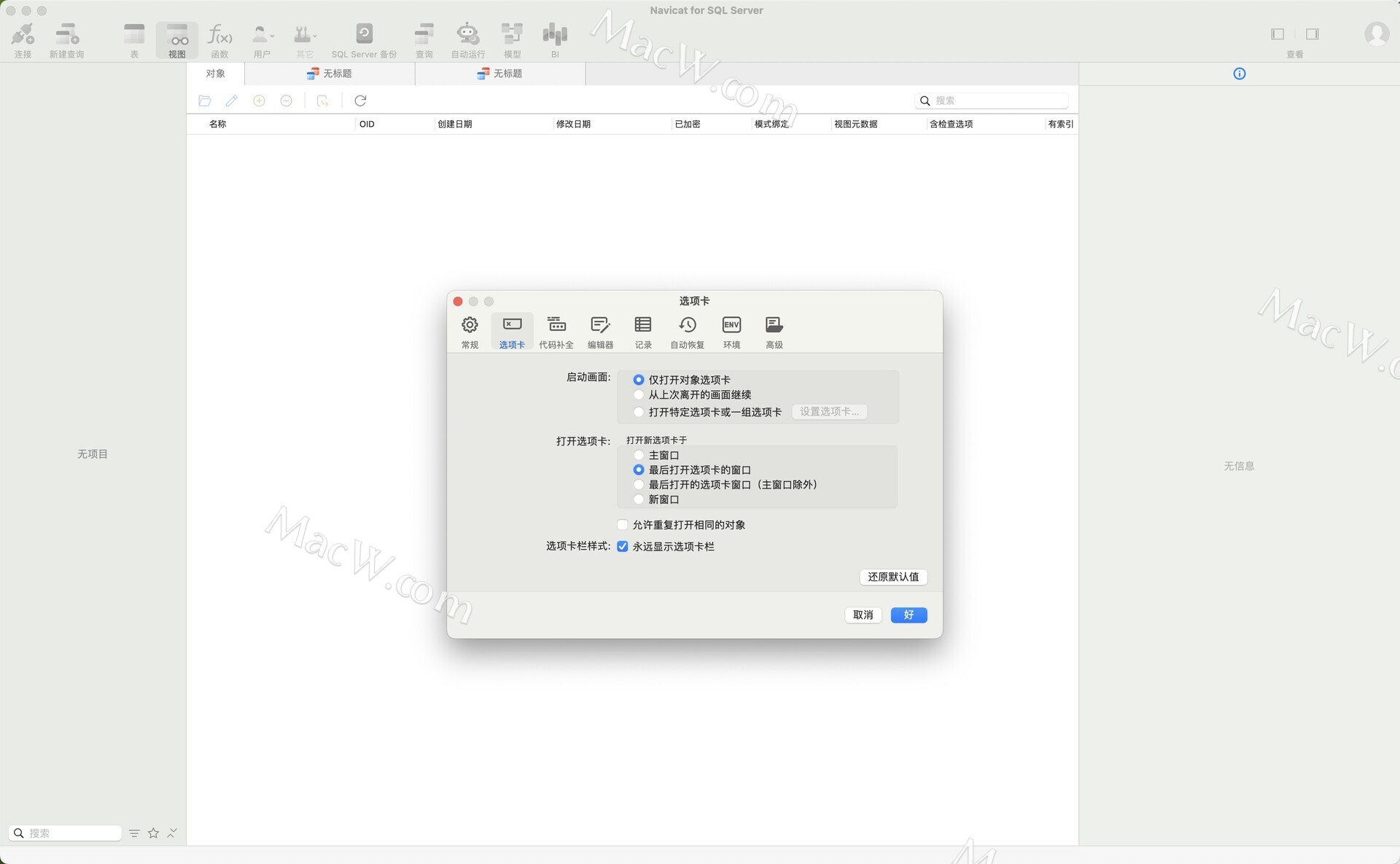Open 编辑器 editor preferences
Viewport: 1400px width, 864px height.
pyautogui.click(x=600, y=332)
